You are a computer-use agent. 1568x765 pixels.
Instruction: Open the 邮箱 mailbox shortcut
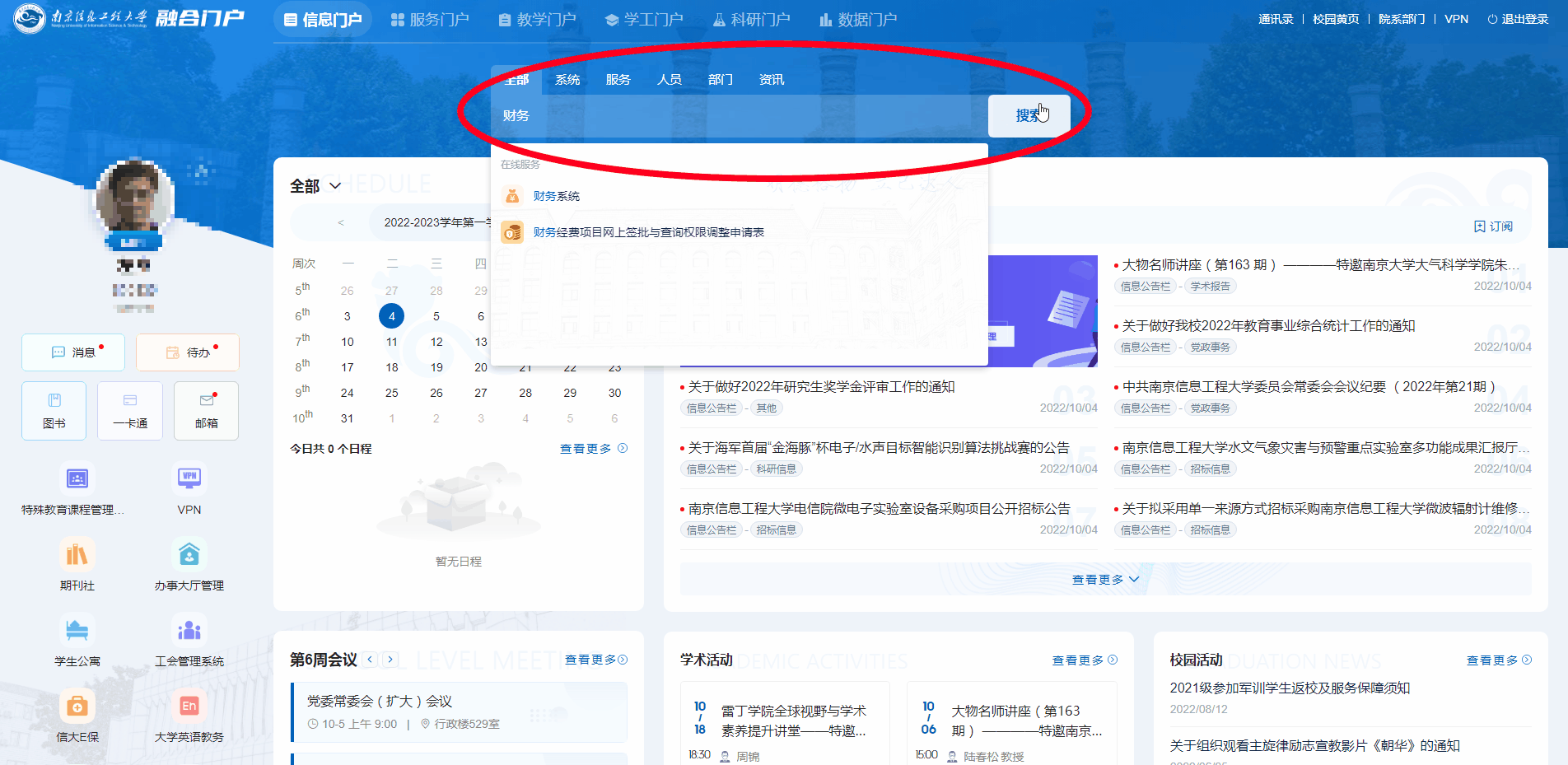206,410
